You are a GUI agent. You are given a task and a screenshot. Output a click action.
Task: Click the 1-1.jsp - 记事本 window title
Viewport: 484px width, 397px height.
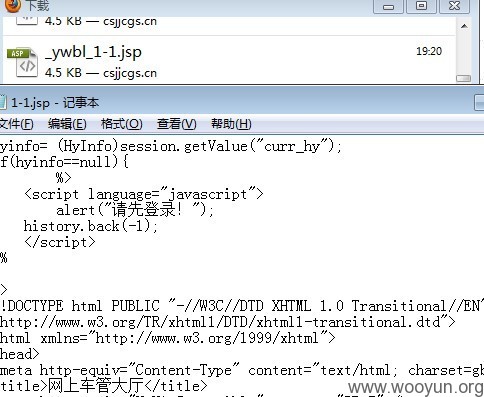55,103
